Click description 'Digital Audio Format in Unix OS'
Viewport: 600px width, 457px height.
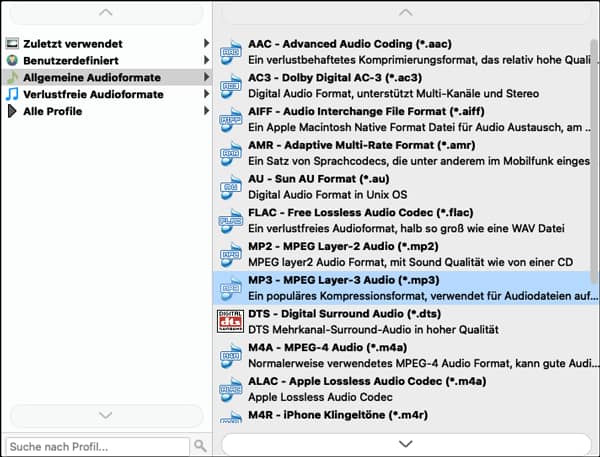pos(328,195)
